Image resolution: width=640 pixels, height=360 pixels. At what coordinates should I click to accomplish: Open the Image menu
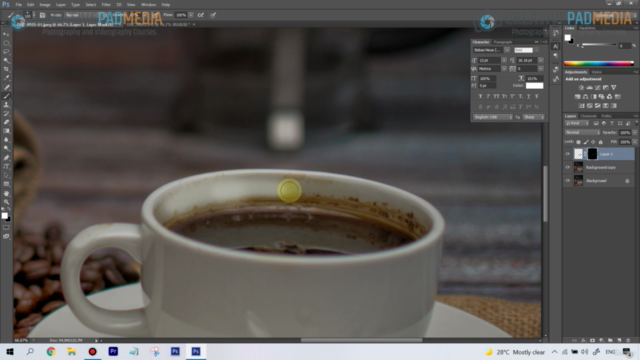(45, 4)
